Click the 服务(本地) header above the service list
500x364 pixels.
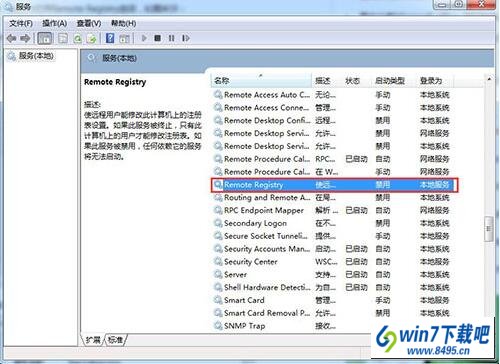click(x=119, y=58)
